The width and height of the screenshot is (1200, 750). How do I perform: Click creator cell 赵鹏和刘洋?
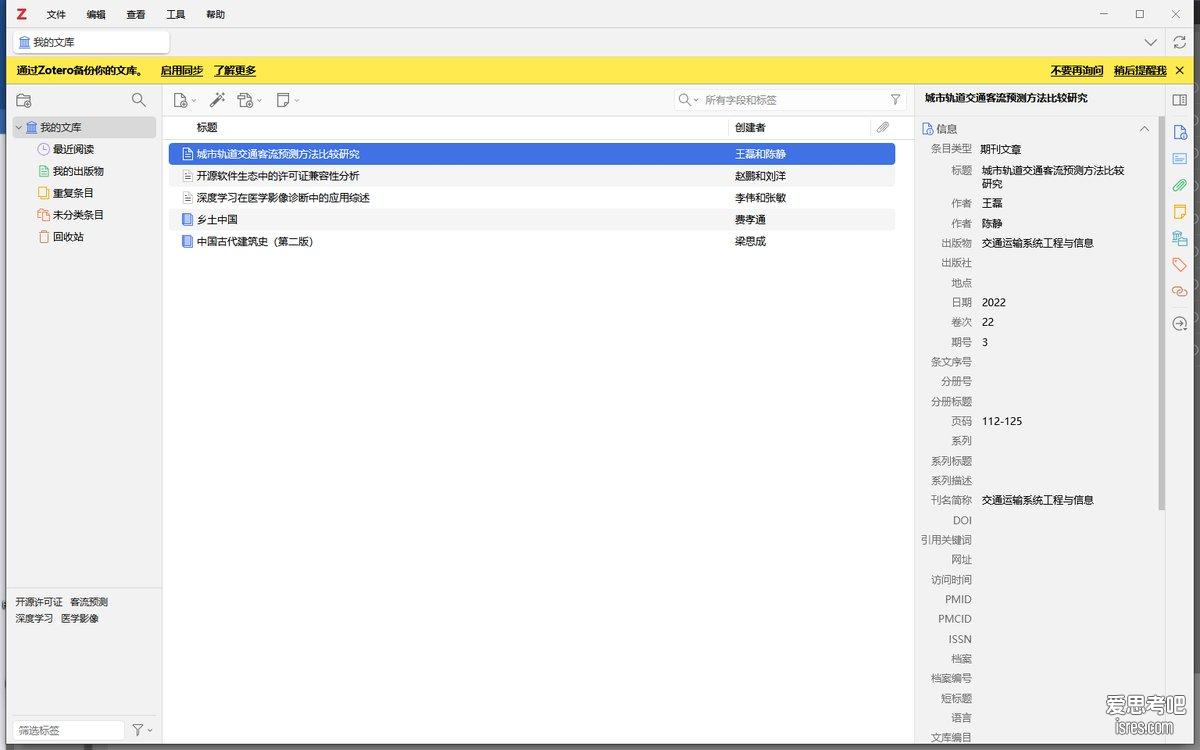(760, 176)
